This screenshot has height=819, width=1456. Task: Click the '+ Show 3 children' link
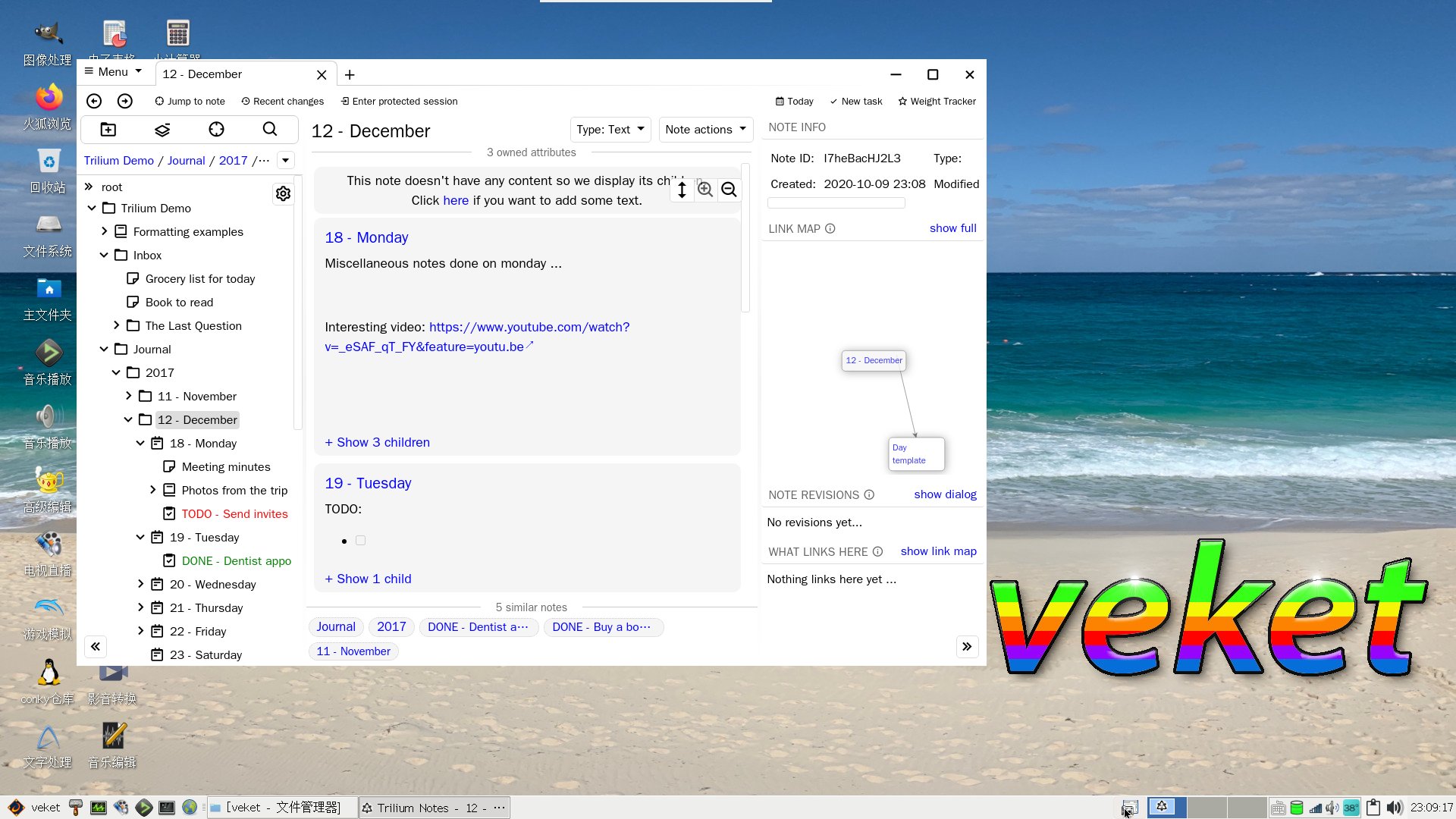[x=377, y=442]
